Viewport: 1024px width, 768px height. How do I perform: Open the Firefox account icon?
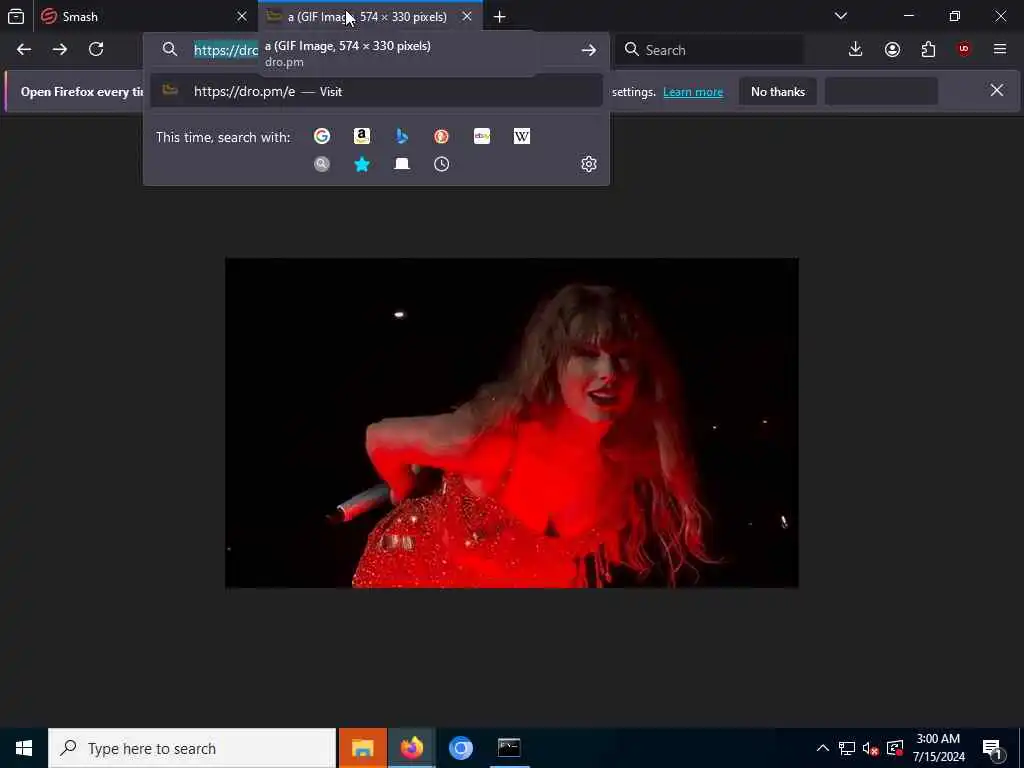pos(892,50)
